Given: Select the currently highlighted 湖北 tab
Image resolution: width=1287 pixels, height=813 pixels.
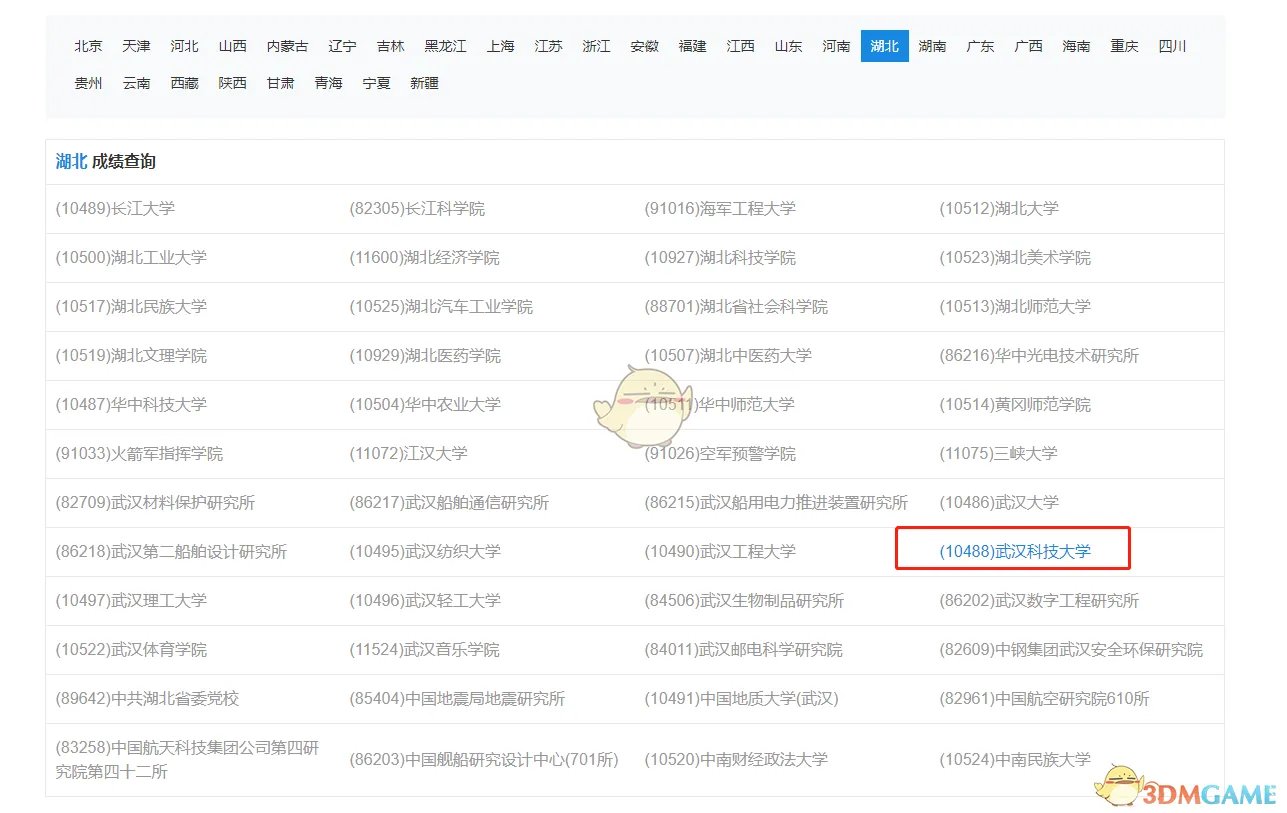Looking at the screenshot, I should click(884, 45).
